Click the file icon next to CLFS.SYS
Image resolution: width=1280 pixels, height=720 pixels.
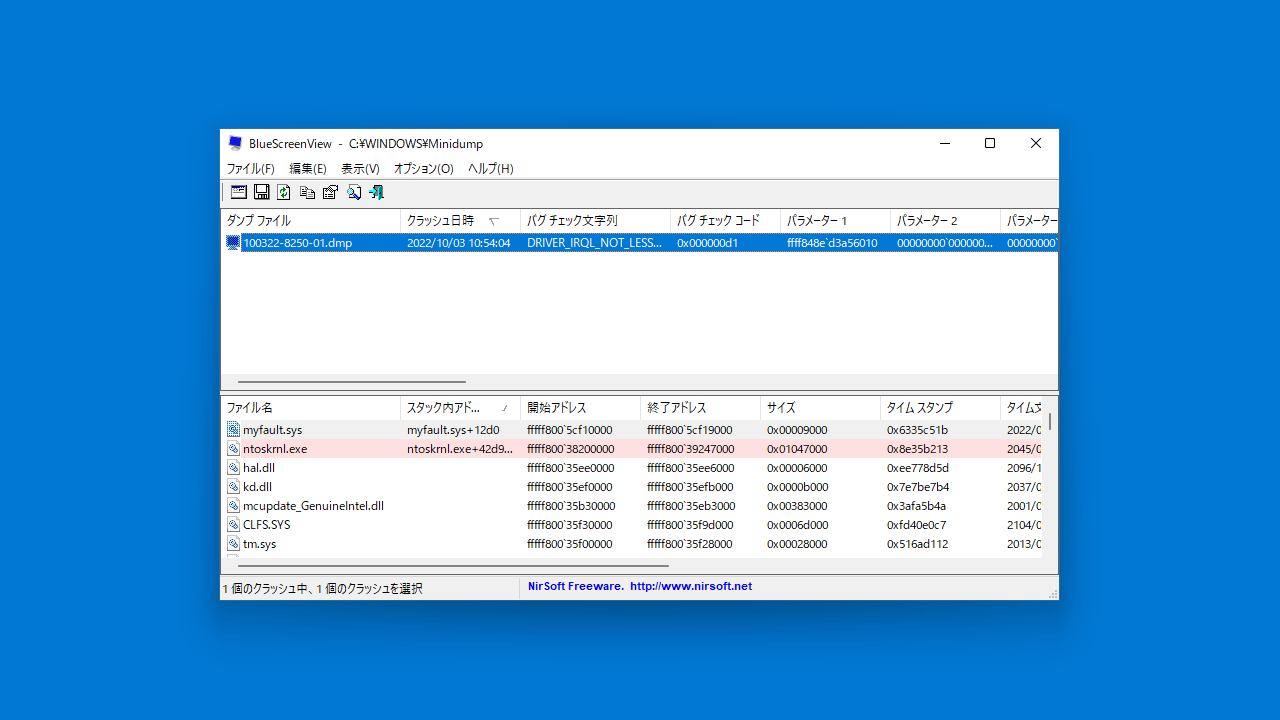[233, 525]
